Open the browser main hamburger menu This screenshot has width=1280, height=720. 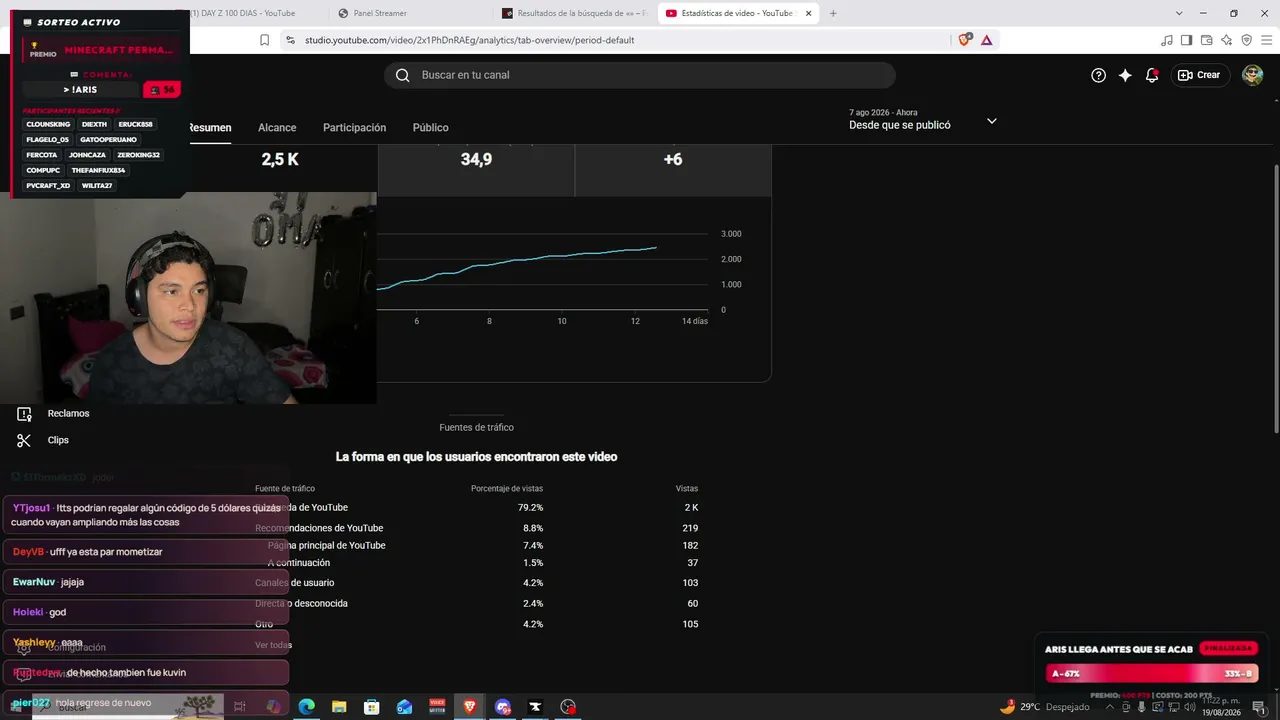point(1266,40)
